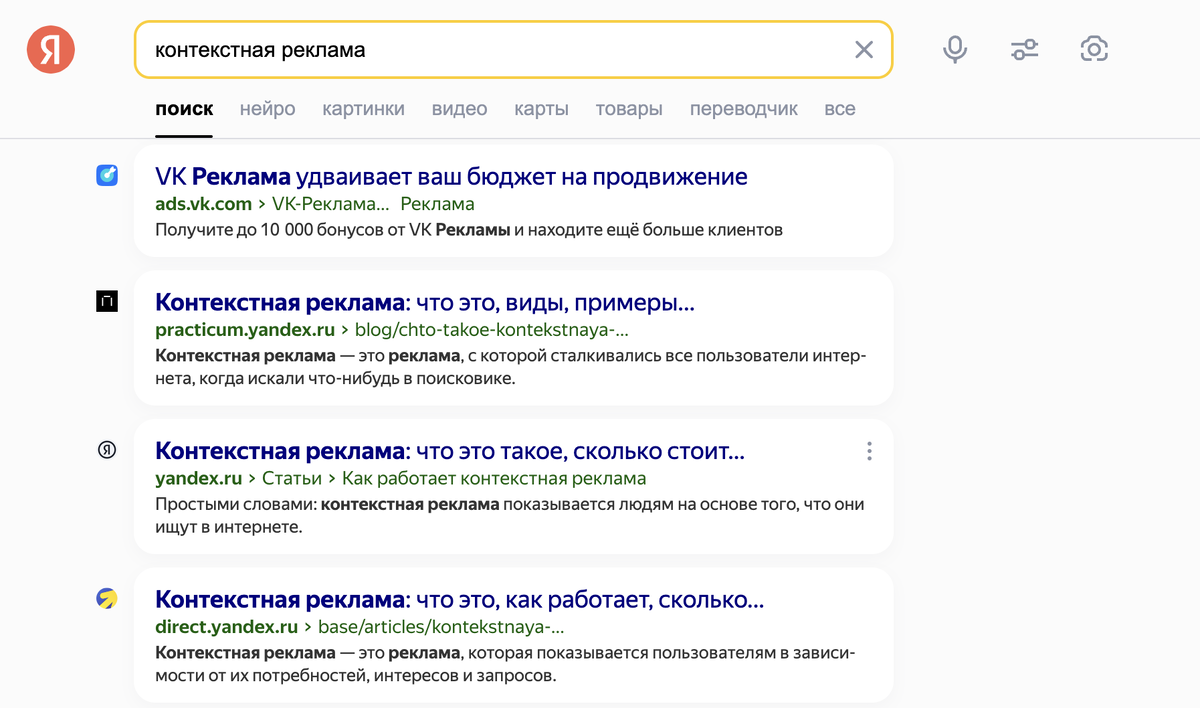Image resolution: width=1200 pixels, height=708 pixels.
Task: Switch to the картинки tab
Action: pyautogui.click(x=363, y=109)
